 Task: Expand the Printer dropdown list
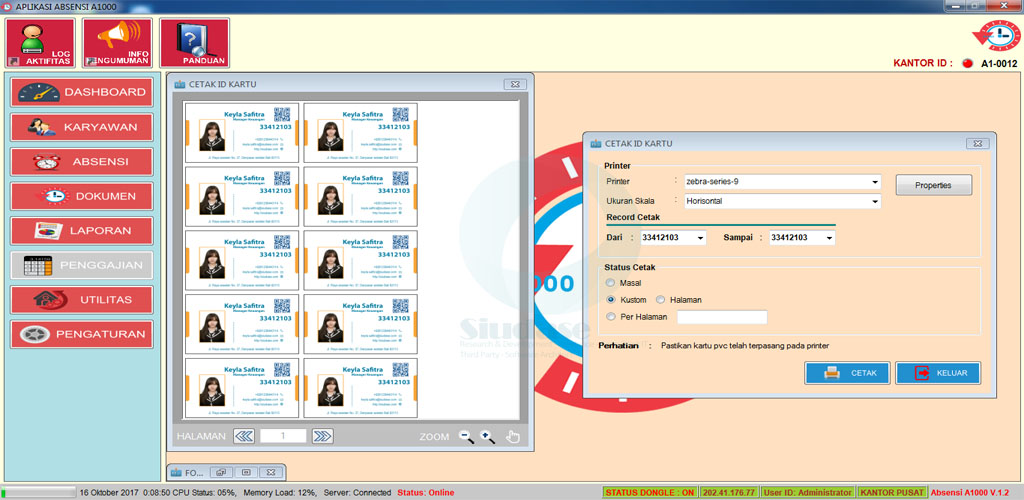[x=875, y=182]
